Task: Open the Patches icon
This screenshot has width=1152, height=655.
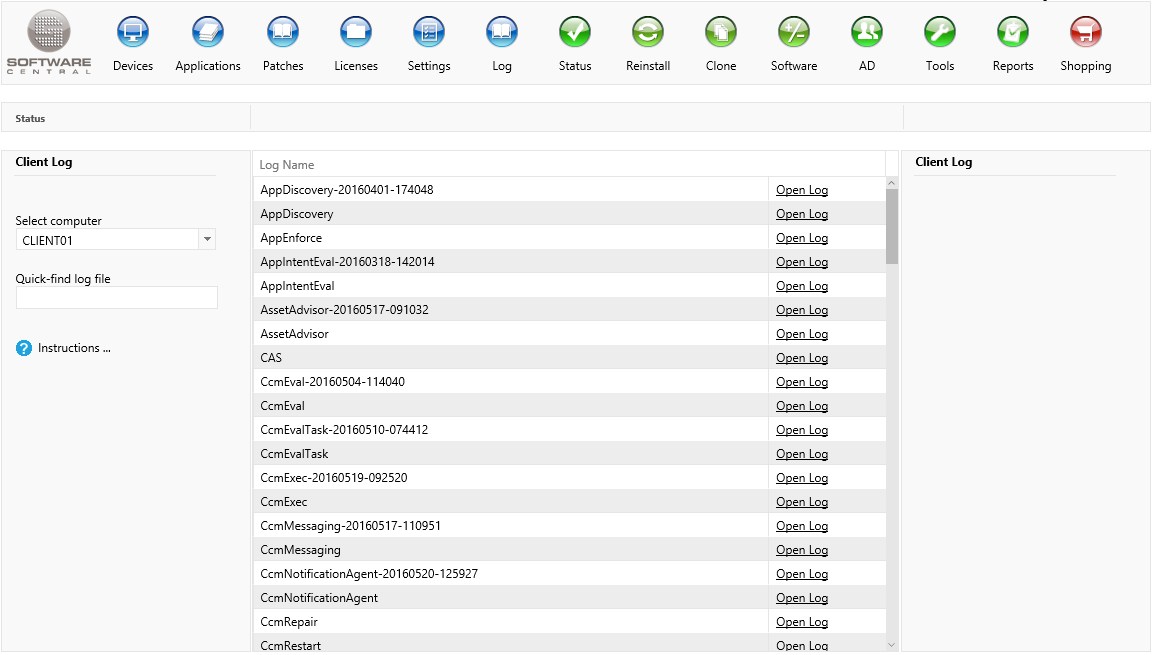Action: [283, 33]
